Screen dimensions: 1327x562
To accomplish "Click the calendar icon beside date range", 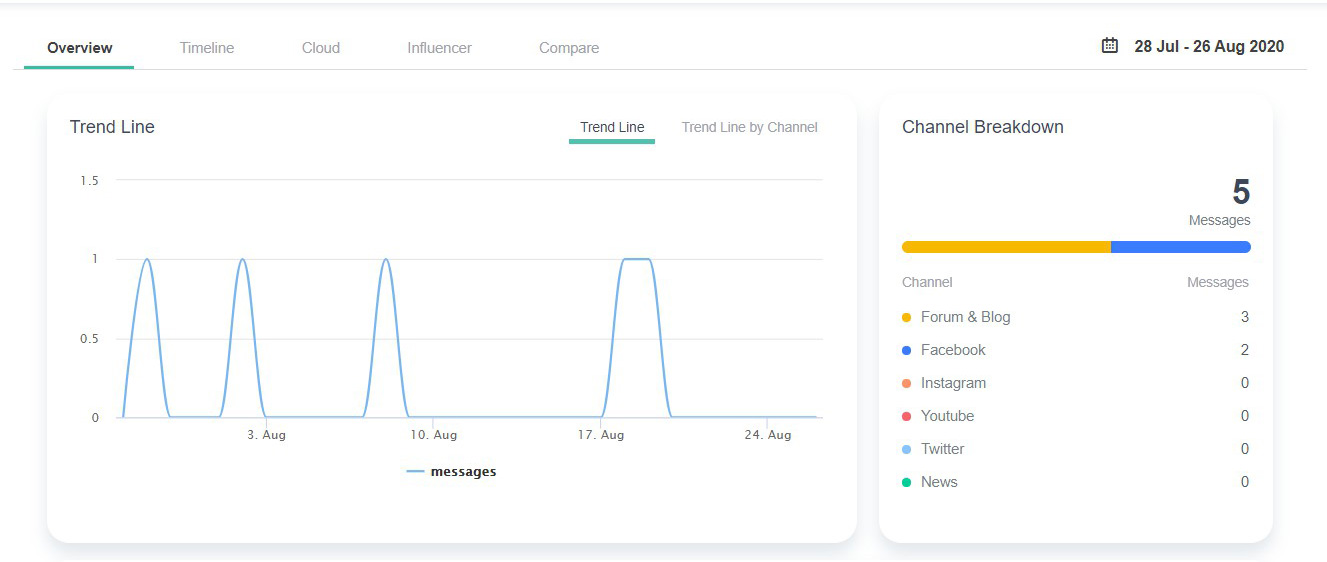I will pos(1109,46).
